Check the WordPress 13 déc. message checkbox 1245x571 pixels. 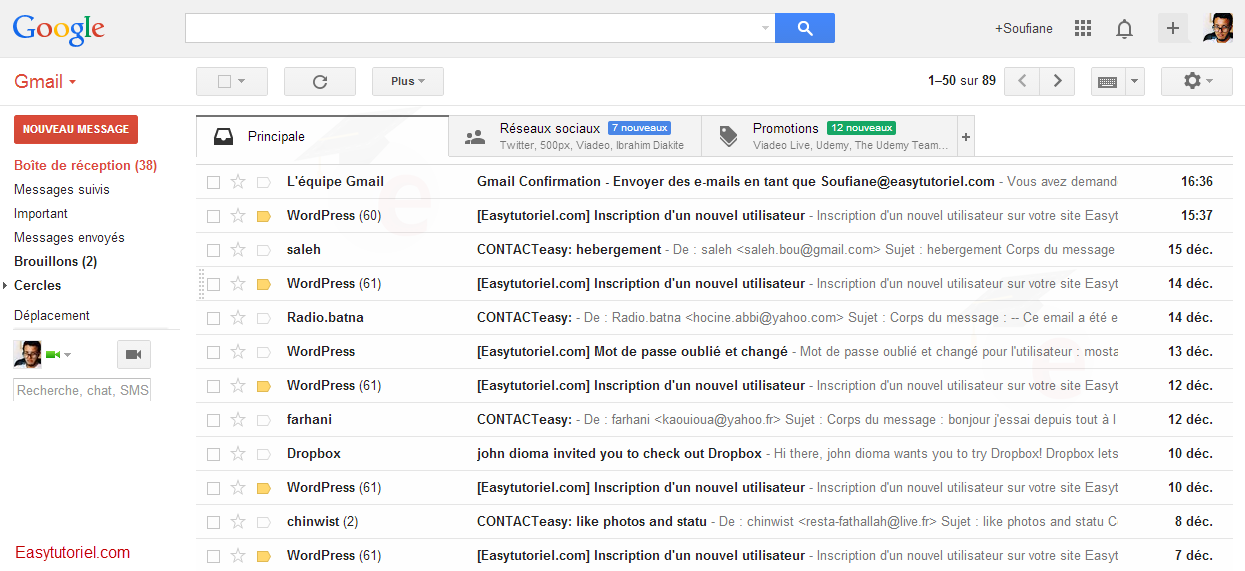(213, 352)
